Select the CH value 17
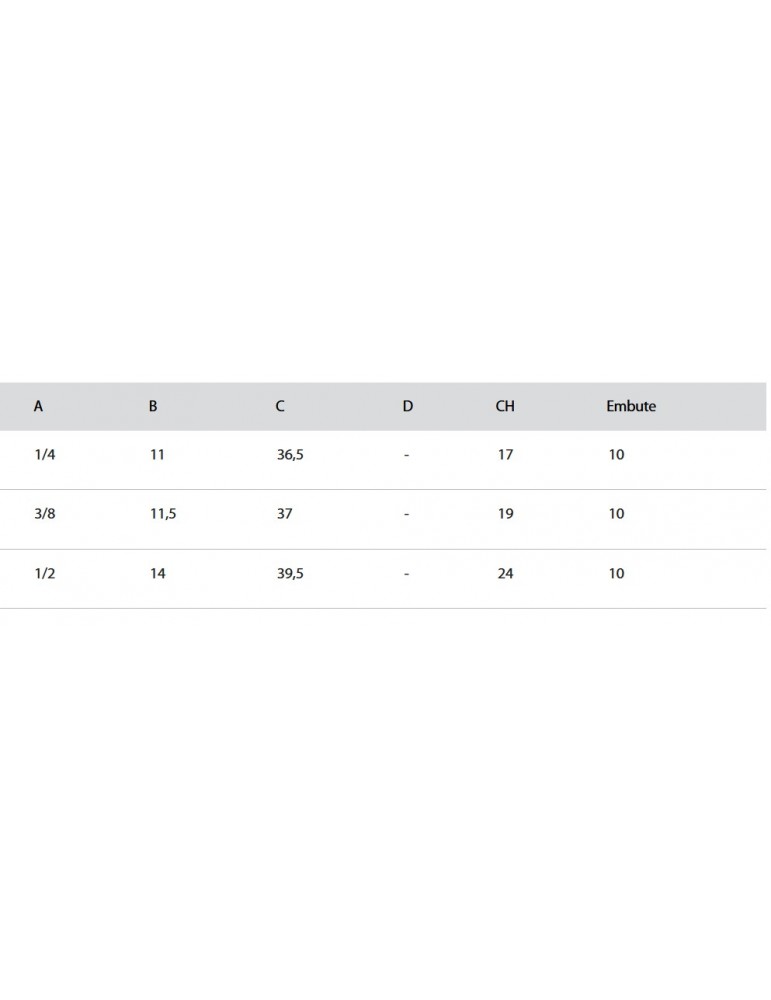Image resolution: width=771 pixels, height=1000 pixels. (x=505, y=455)
